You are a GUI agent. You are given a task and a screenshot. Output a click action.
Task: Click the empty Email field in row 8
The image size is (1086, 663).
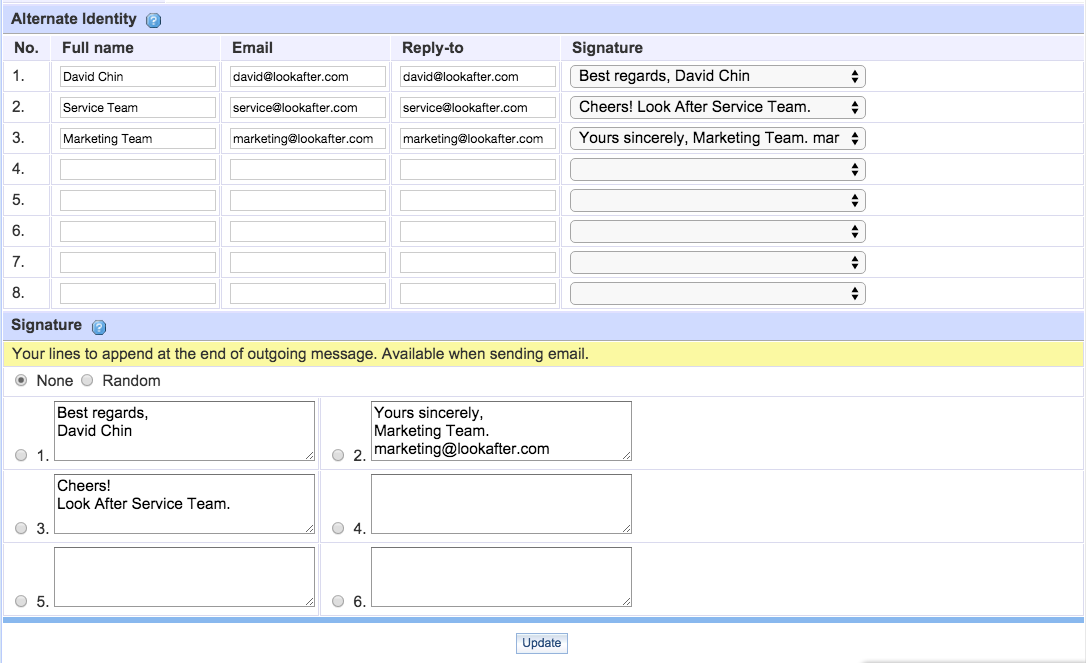coord(308,294)
